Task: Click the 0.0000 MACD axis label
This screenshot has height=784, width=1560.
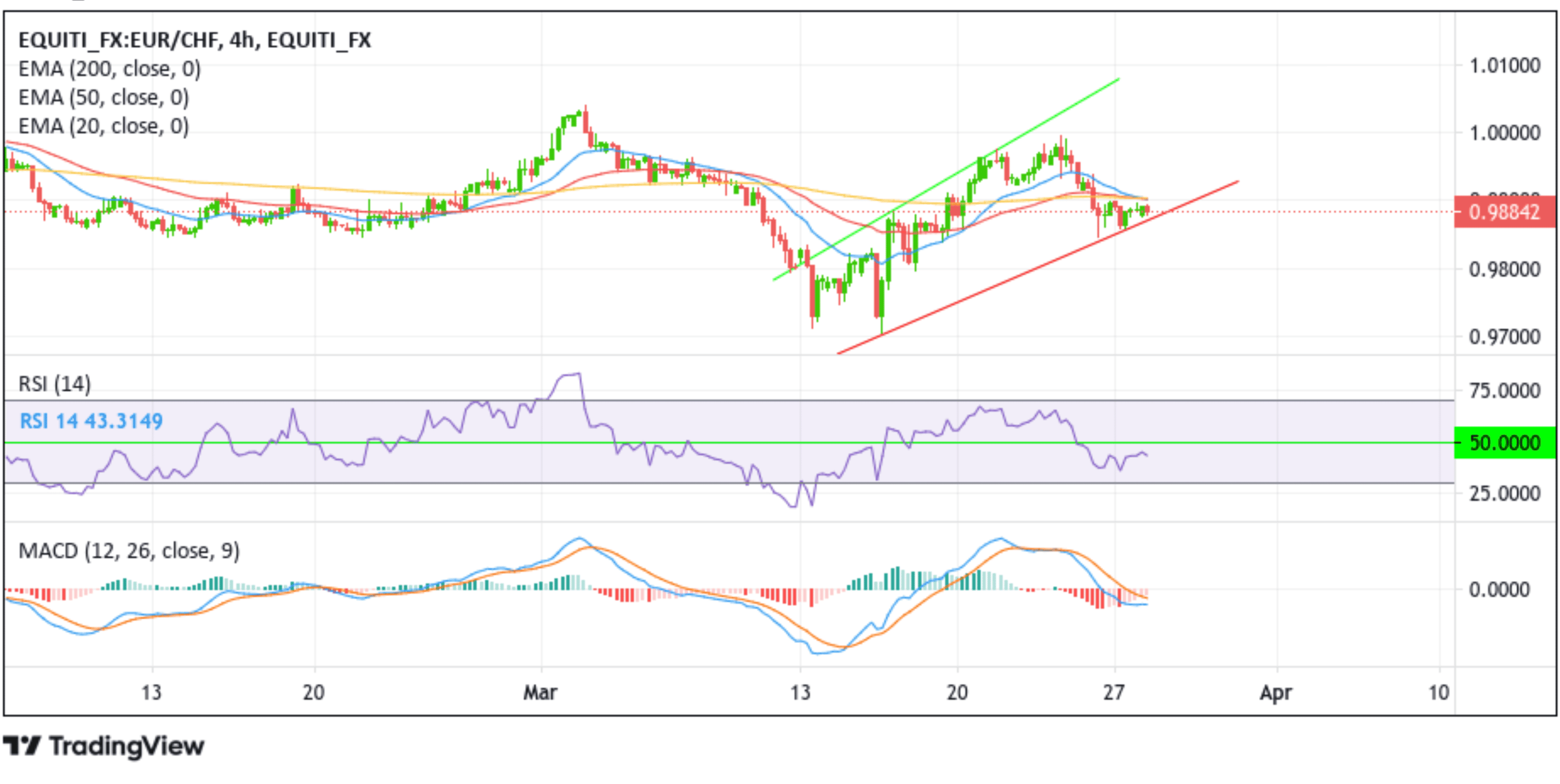Action: [x=1500, y=589]
